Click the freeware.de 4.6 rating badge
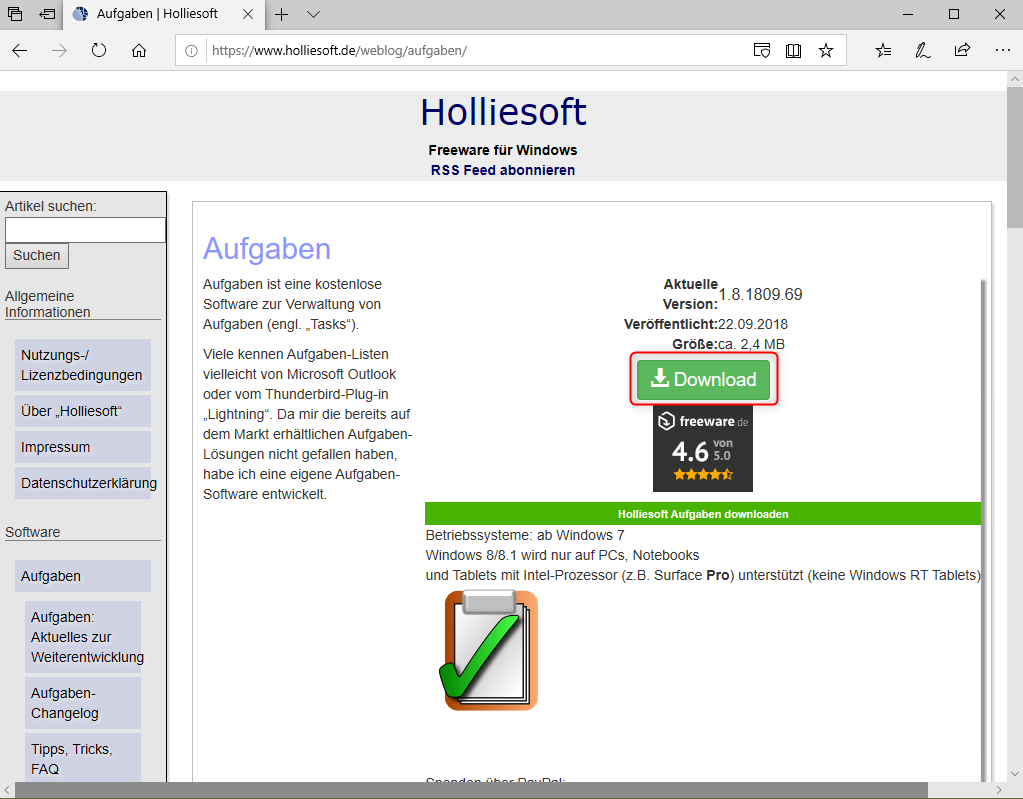 point(702,449)
